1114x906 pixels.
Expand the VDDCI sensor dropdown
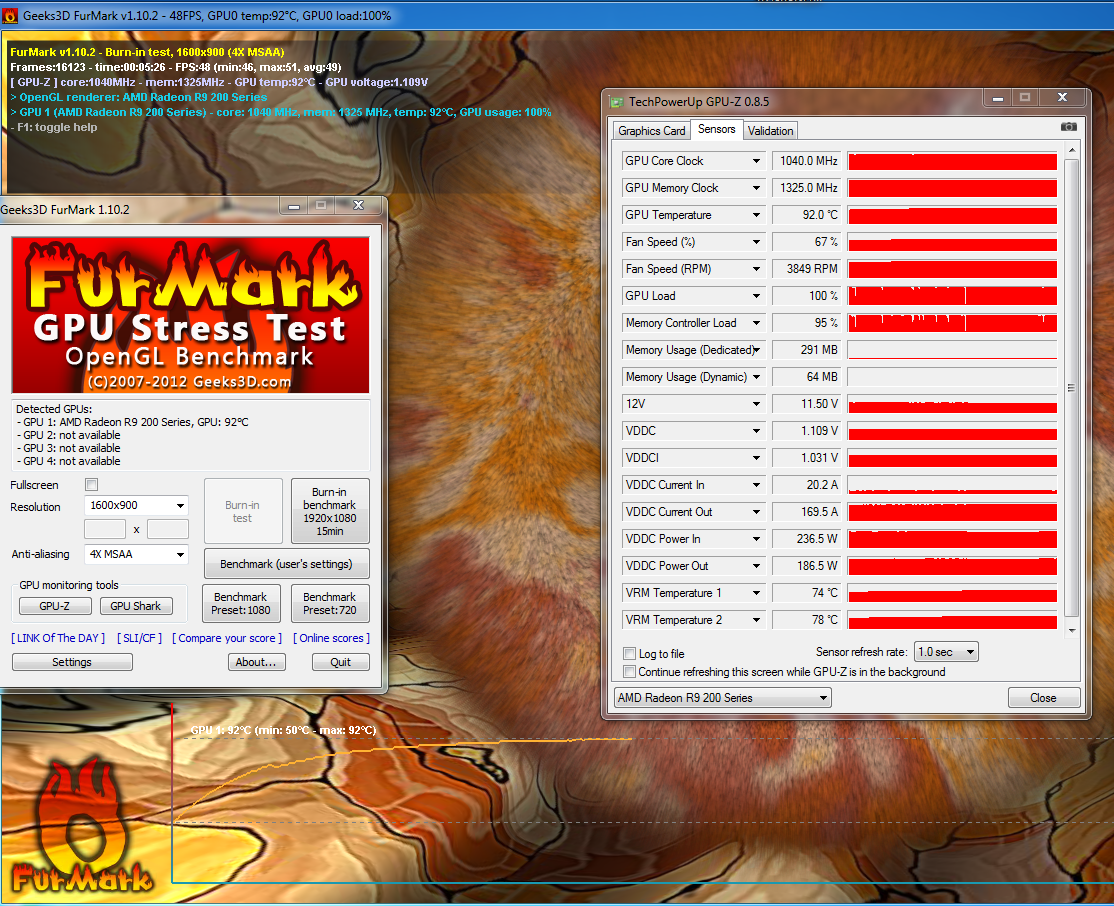pyautogui.click(x=756, y=458)
